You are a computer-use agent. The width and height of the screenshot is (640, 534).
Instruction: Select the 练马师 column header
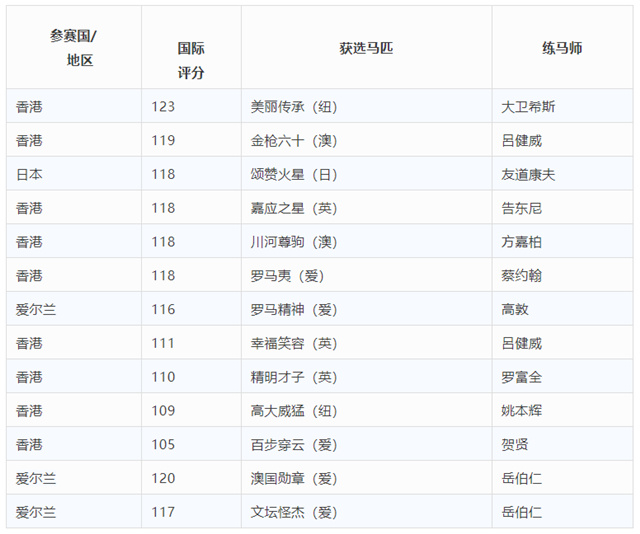tap(561, 47)
